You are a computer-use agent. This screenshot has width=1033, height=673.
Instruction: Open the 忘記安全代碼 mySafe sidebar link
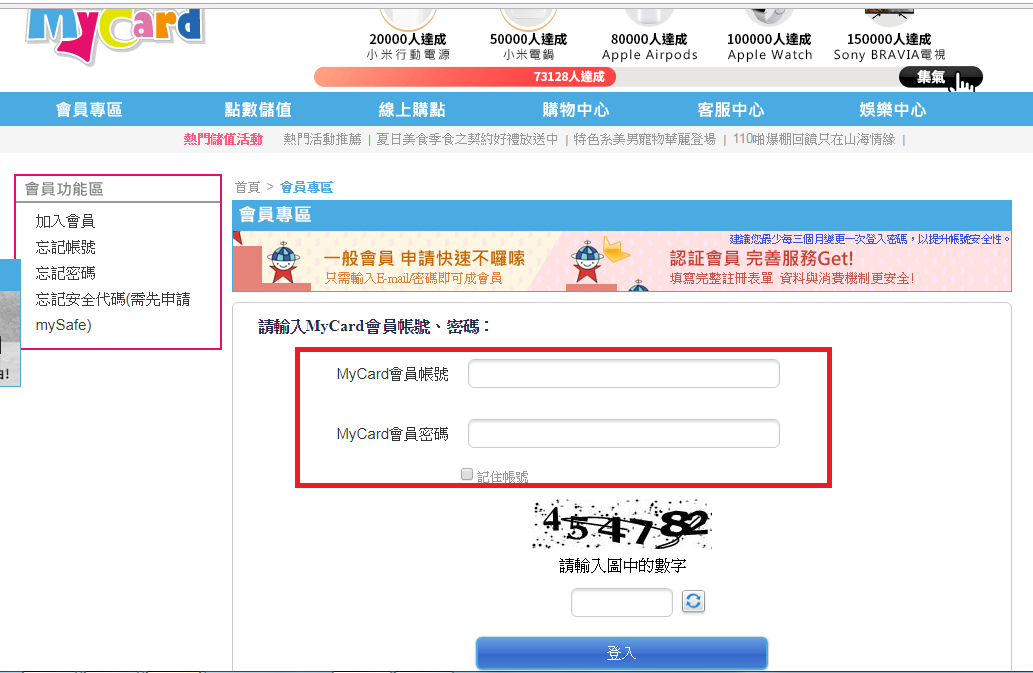tap(113, 312)
